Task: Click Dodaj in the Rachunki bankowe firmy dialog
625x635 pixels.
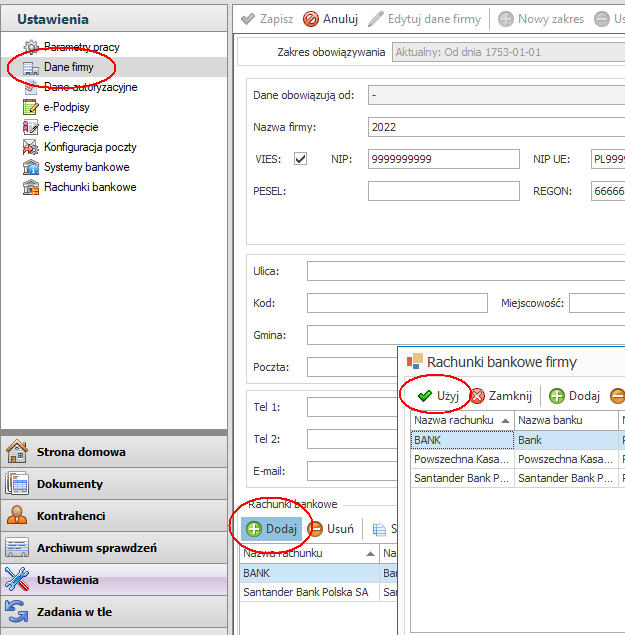Action: (575, 396)
